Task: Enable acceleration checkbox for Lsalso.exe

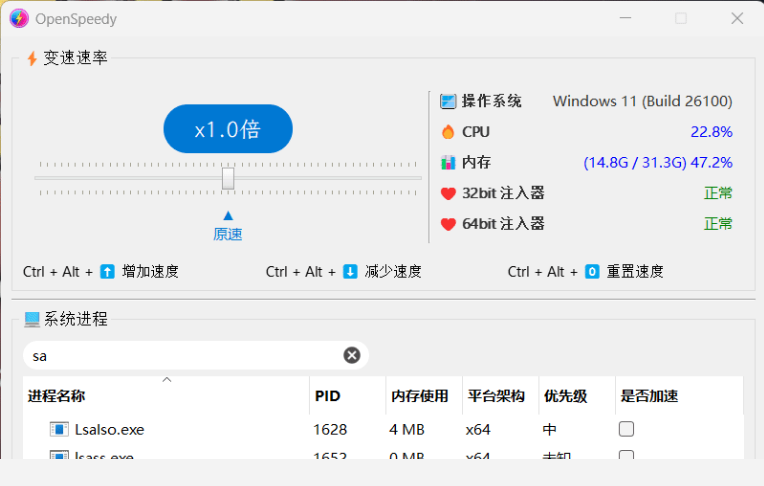Action: [x=626, y=429]
